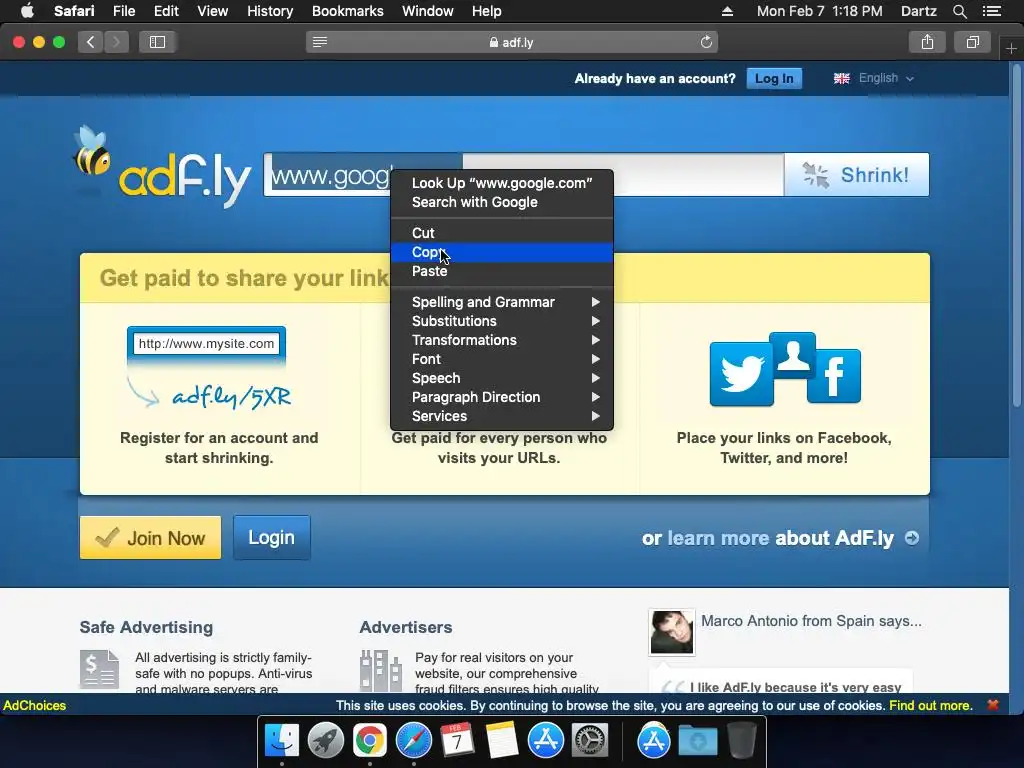Viewport: 1024px width, 768px height.
Task: Expand the Services submenu
Action: coord(502,415)
